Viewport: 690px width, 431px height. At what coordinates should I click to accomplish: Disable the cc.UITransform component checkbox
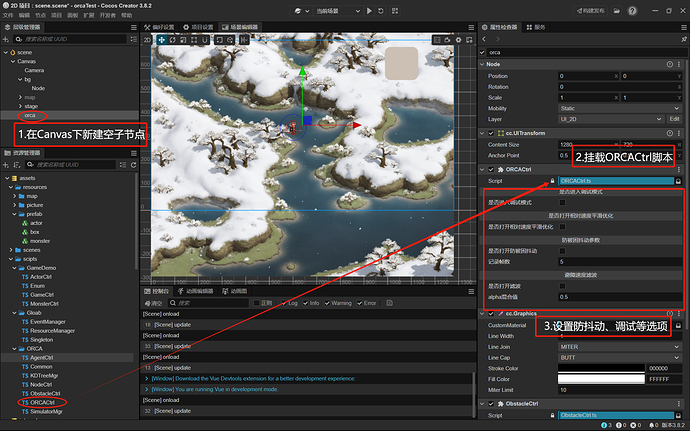click(491, 133)
